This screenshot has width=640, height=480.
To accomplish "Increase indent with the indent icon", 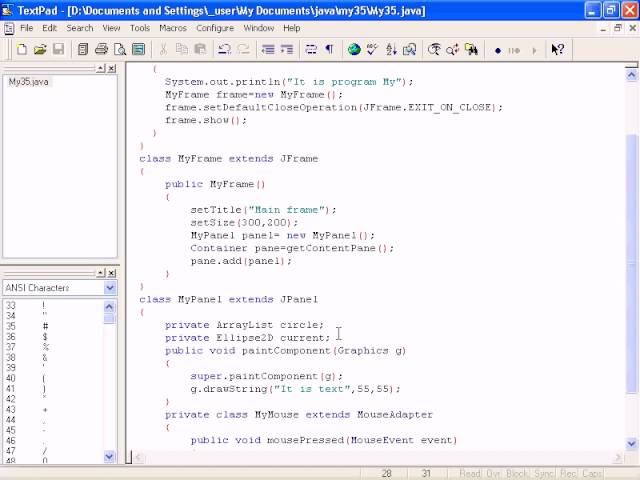I will [287, 50].
